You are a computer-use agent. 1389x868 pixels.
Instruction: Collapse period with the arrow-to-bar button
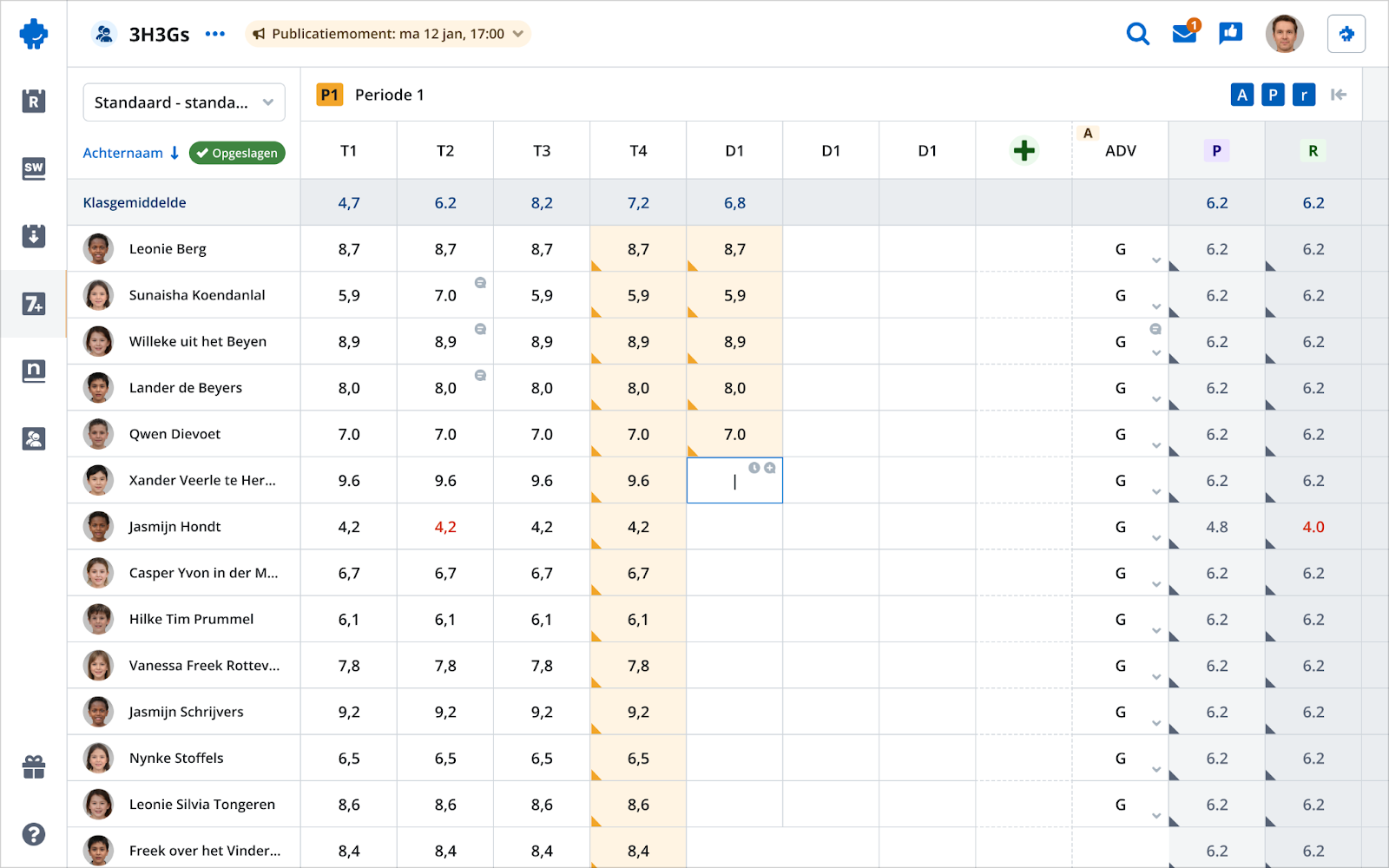[1338, 95]
